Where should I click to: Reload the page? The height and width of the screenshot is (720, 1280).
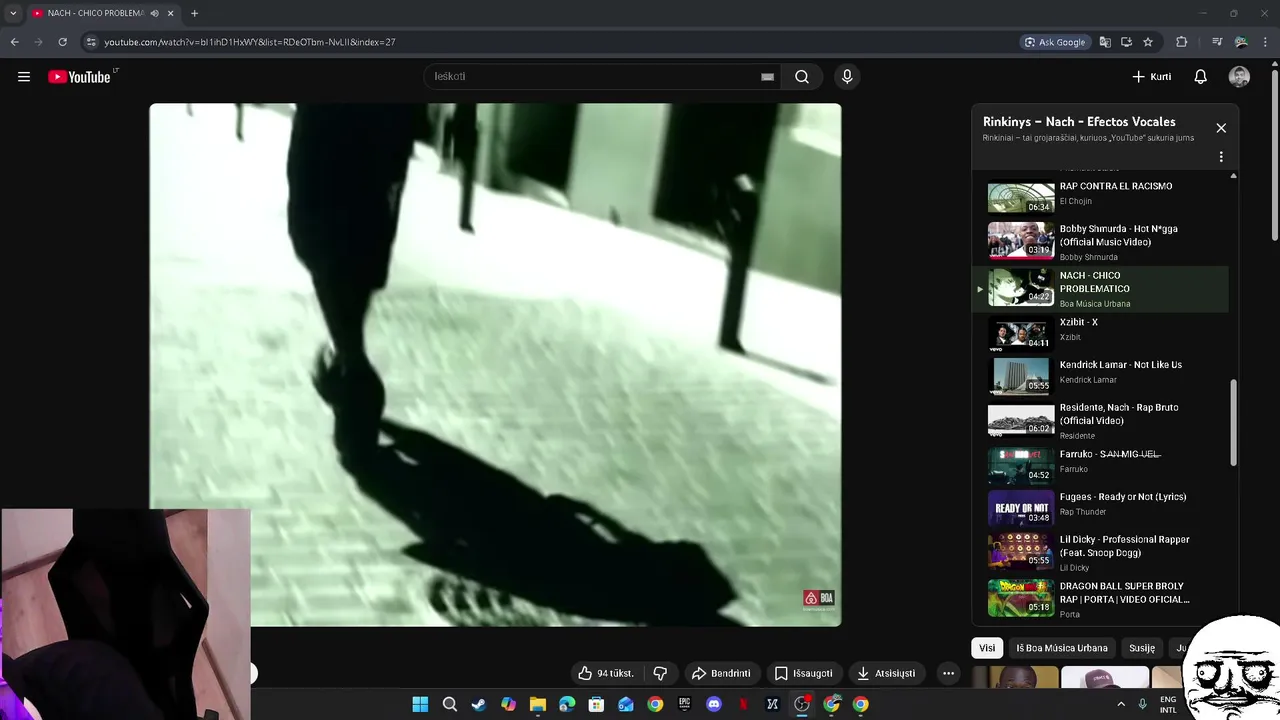pyautogui.click(x=62, y=42)
